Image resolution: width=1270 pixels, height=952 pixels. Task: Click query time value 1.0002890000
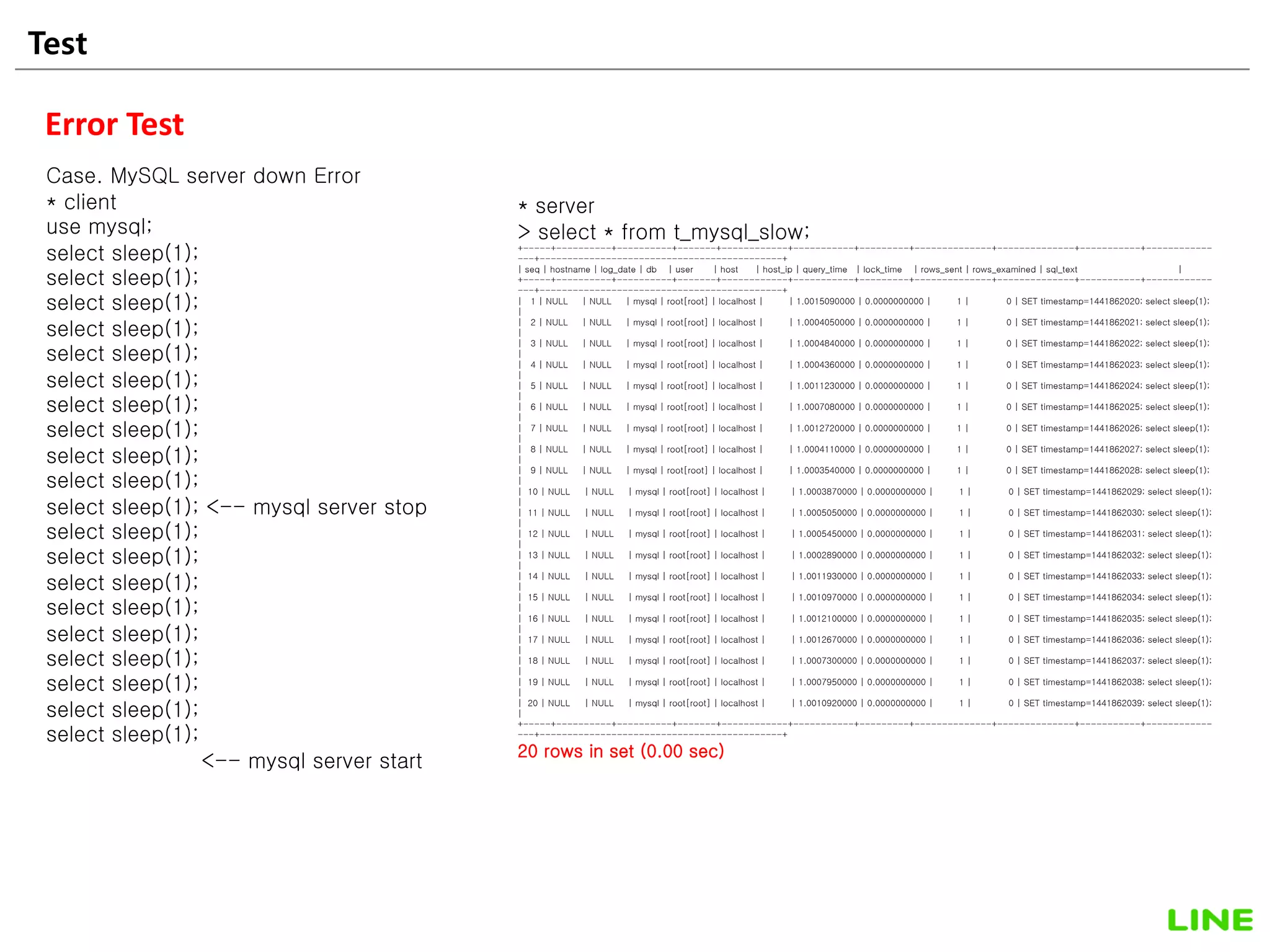(828, 555)
